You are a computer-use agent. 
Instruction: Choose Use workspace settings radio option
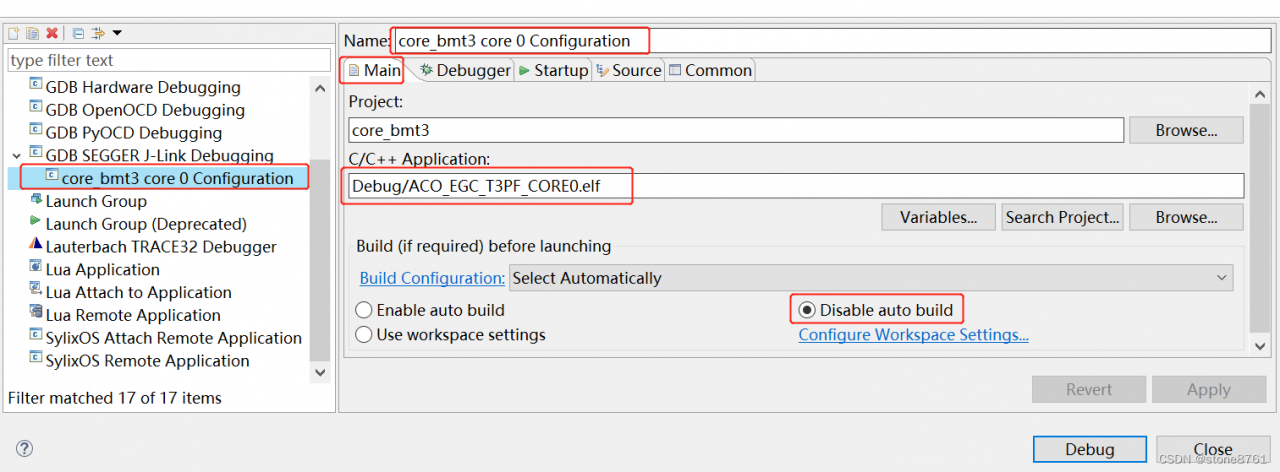(364, 335)
